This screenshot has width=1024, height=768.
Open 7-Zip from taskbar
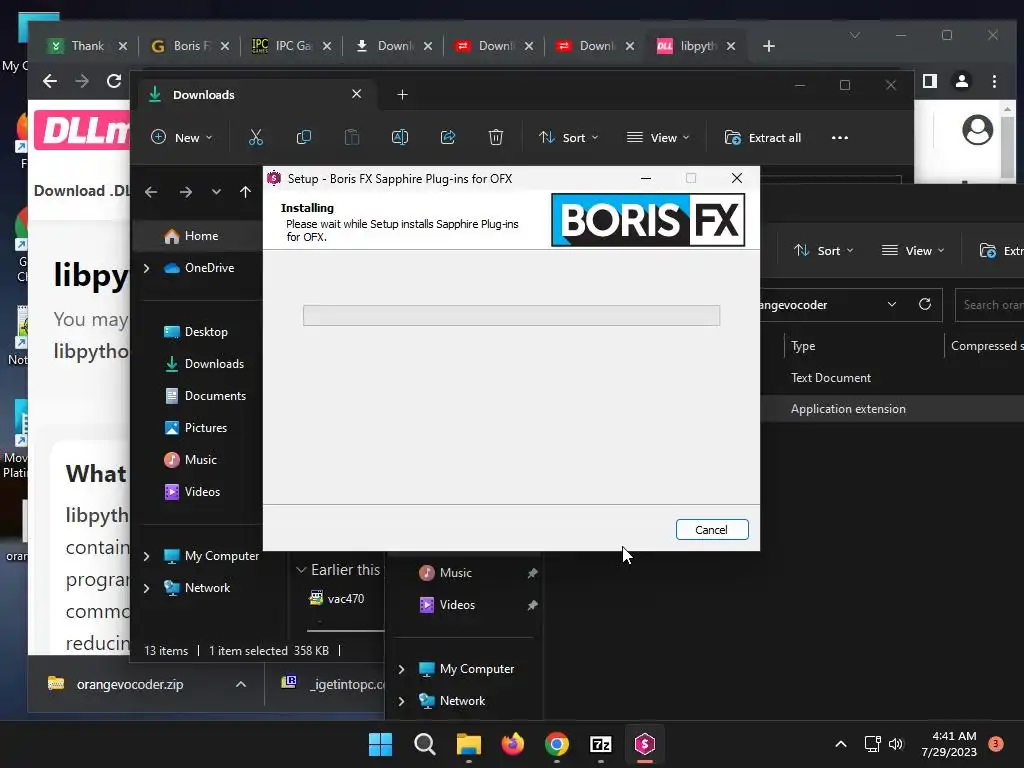pos(601,744)
